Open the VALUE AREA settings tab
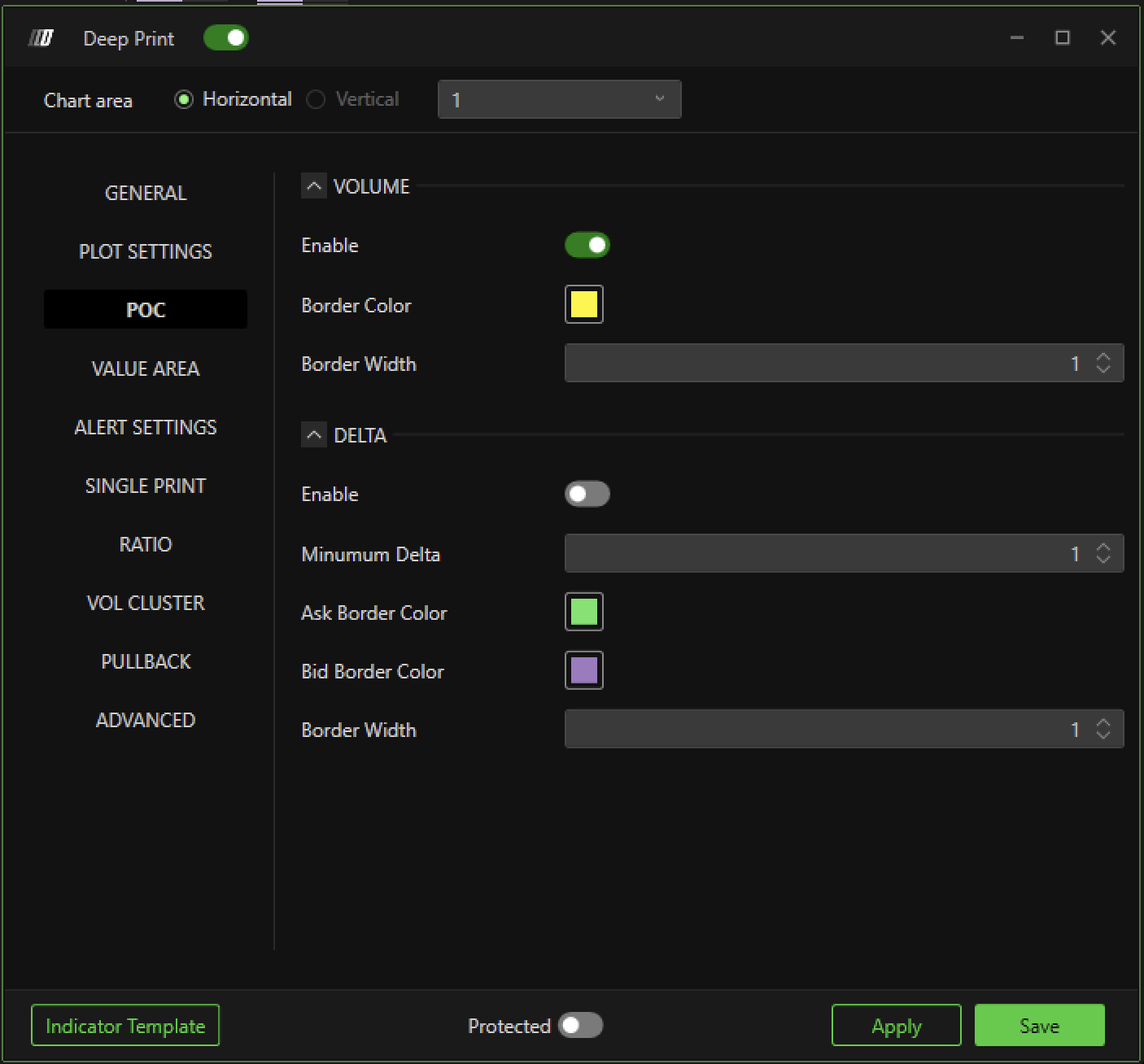Viewport: 1144px width, 1064px height. tap(146, 368)
